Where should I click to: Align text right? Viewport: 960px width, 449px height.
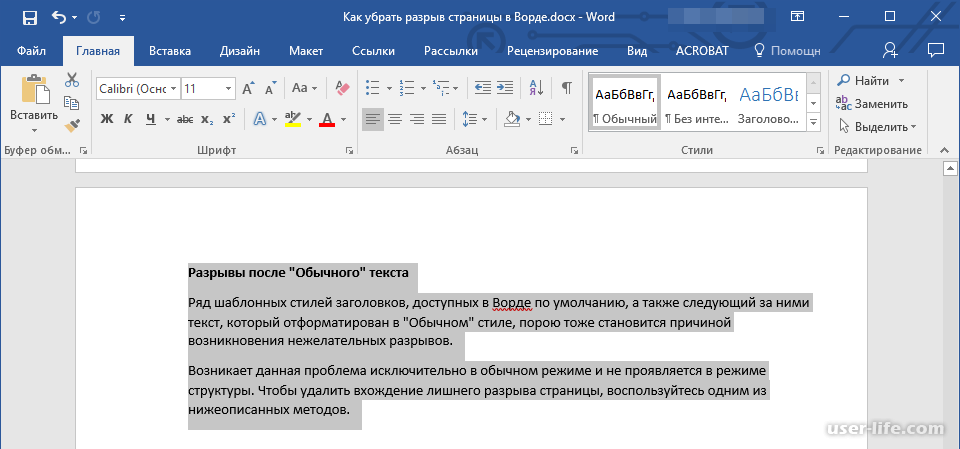point(417,119)
